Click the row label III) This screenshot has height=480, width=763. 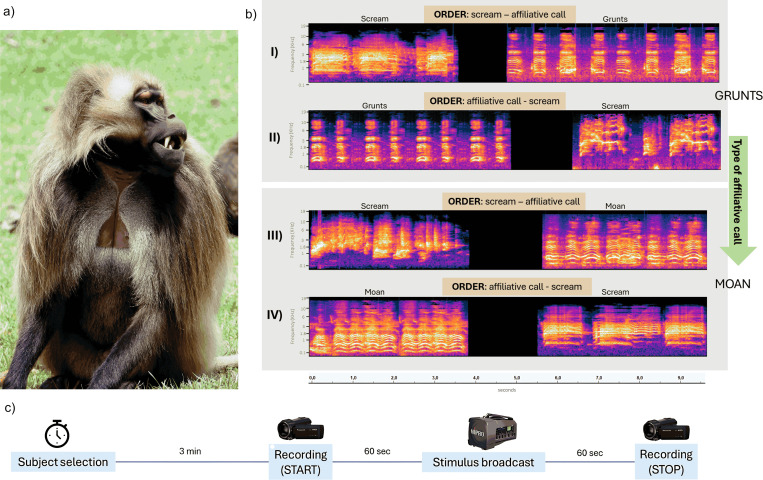point(274,235)
